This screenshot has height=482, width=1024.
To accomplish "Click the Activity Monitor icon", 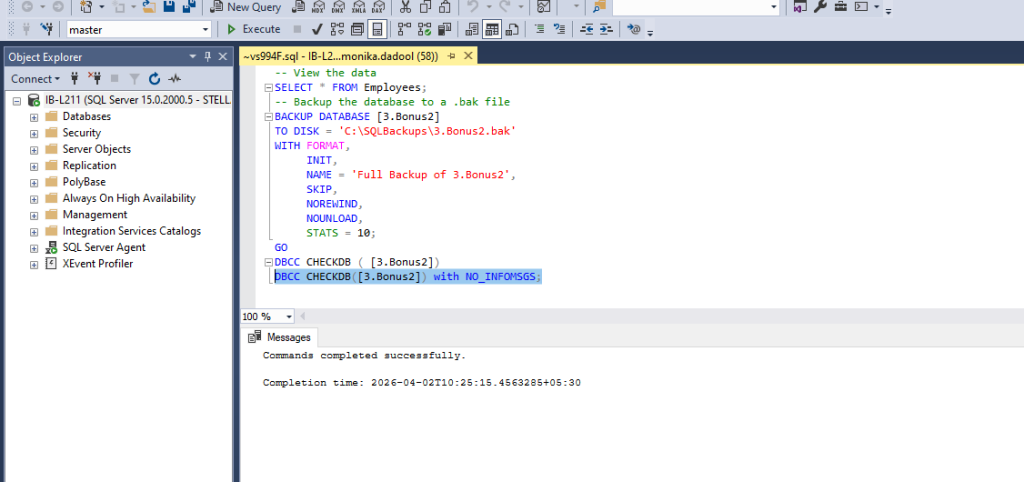I will coord(543,7).
